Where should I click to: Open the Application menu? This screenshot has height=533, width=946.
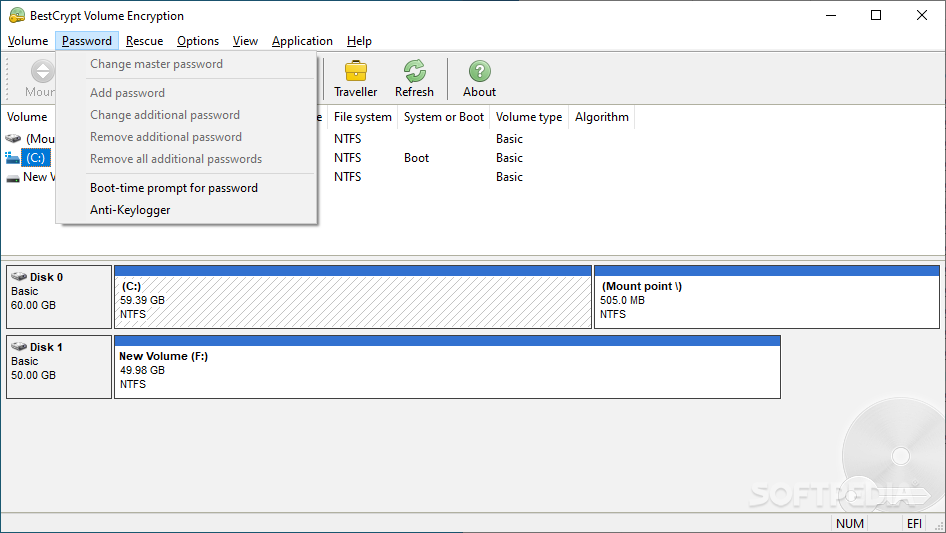[x=302, y=41]
